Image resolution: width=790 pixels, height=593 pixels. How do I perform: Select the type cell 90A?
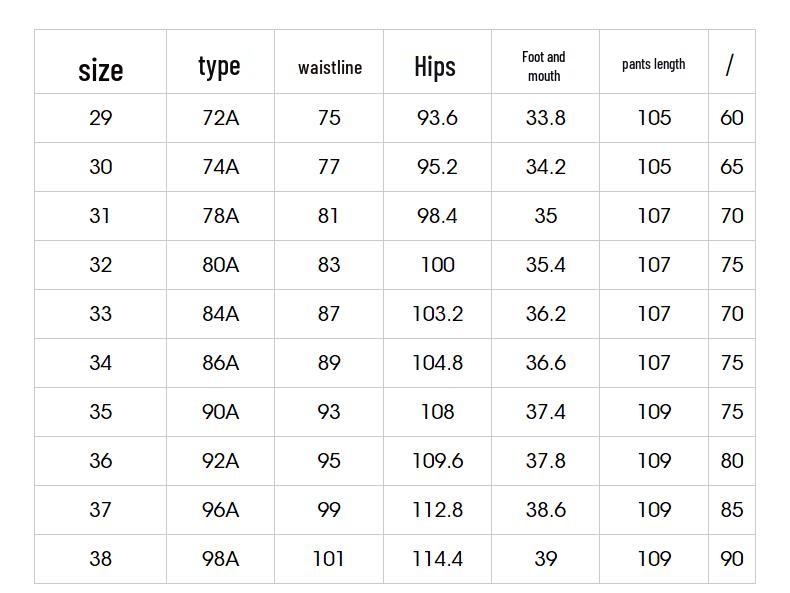[220, 412]
